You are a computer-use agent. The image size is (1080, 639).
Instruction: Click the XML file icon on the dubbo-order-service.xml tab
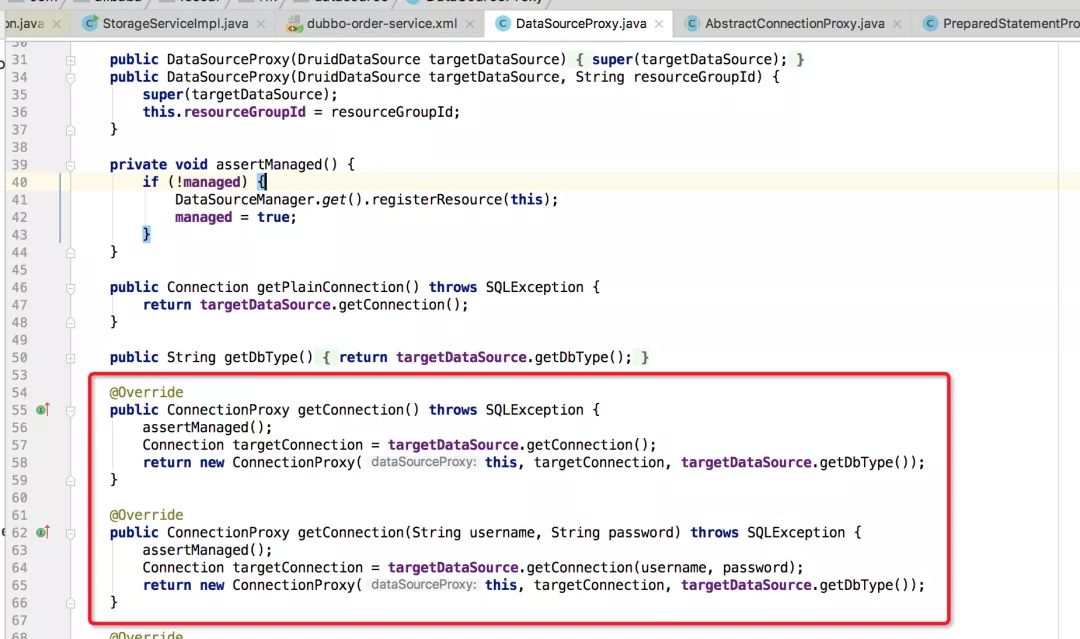(x=295, y=25)
